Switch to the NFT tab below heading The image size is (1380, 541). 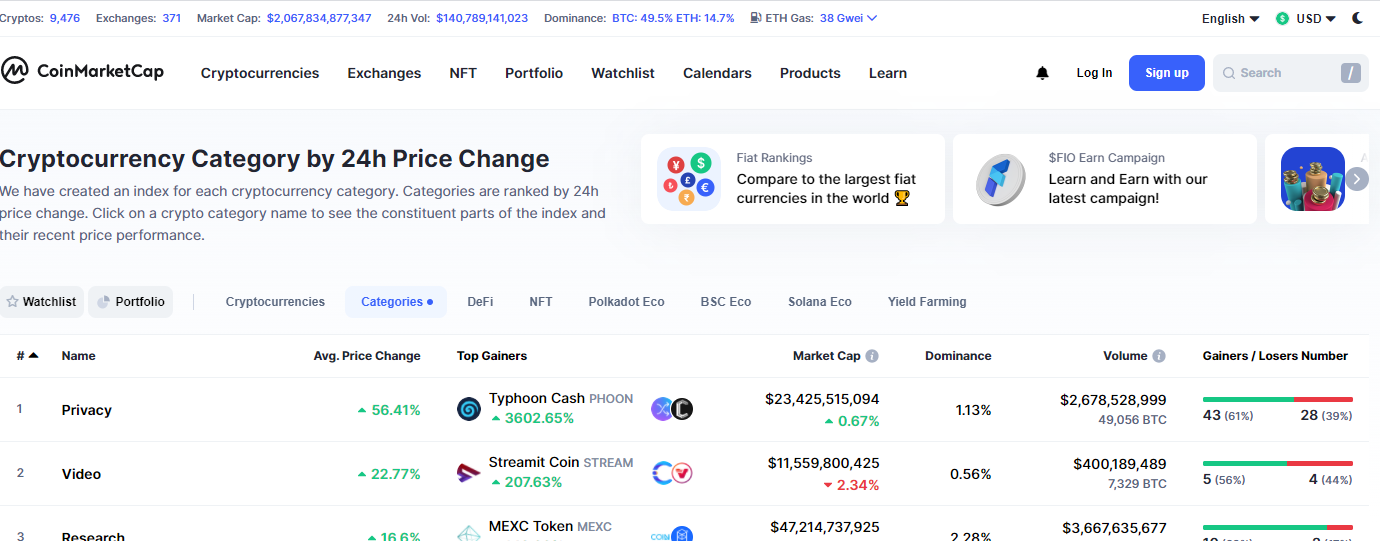(540, 301)
